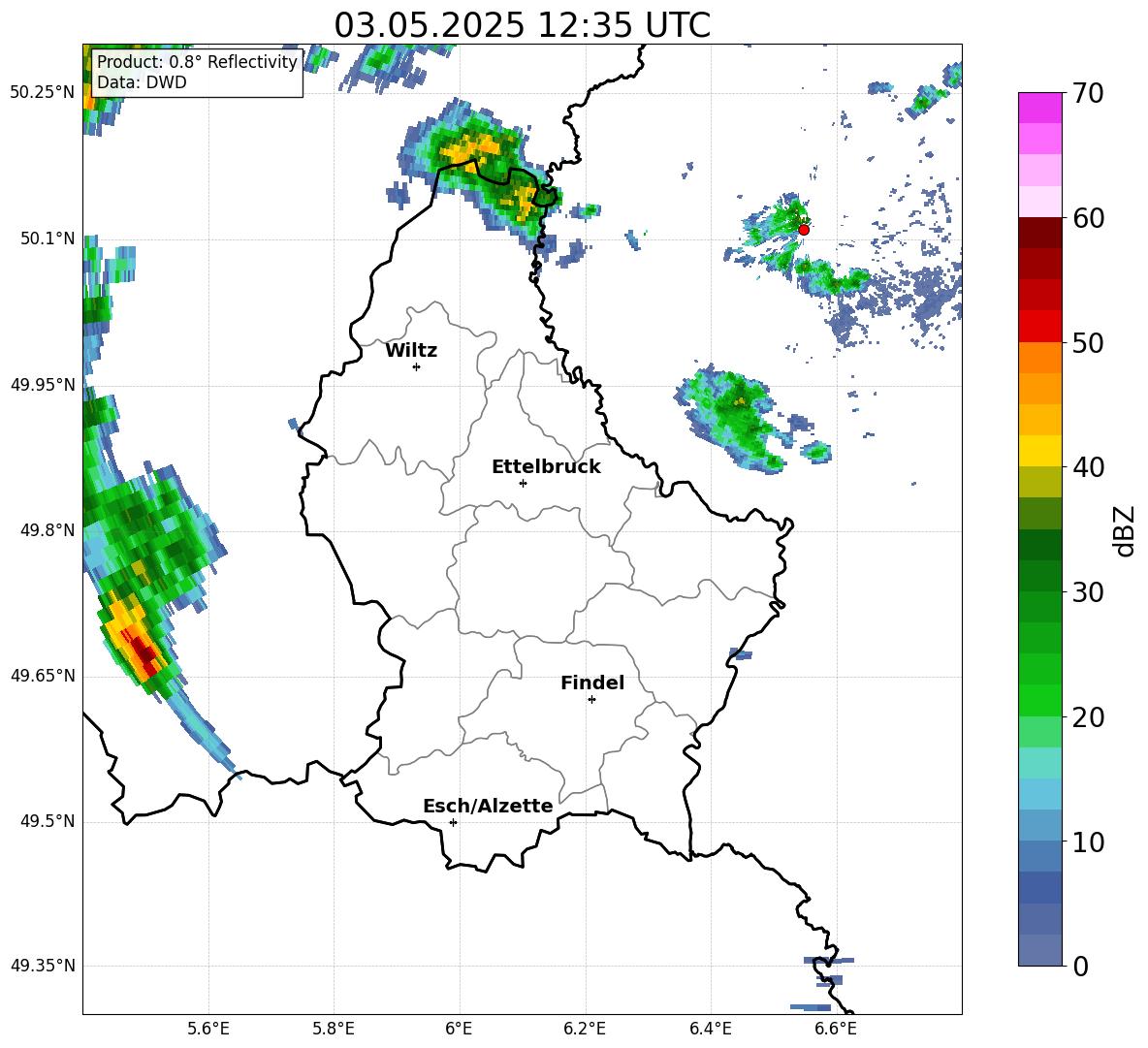1148x1048 pixels.
Task: Click the orange colorbar segment below 50
Action: pyautogui.click(x=1039, y=358)
